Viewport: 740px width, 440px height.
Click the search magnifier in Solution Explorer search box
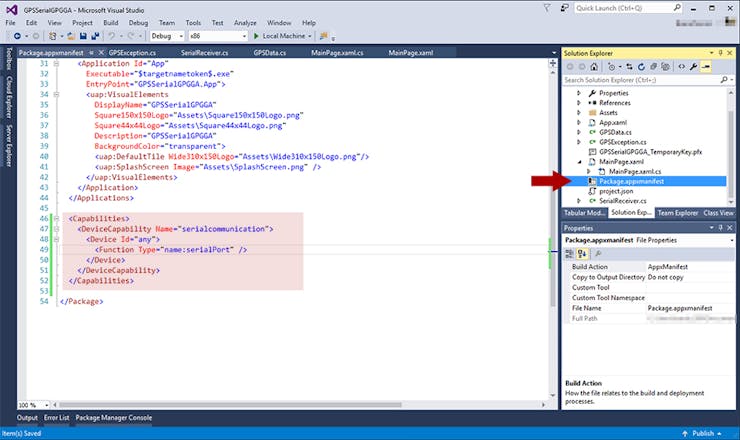click(x=724, y=80)
